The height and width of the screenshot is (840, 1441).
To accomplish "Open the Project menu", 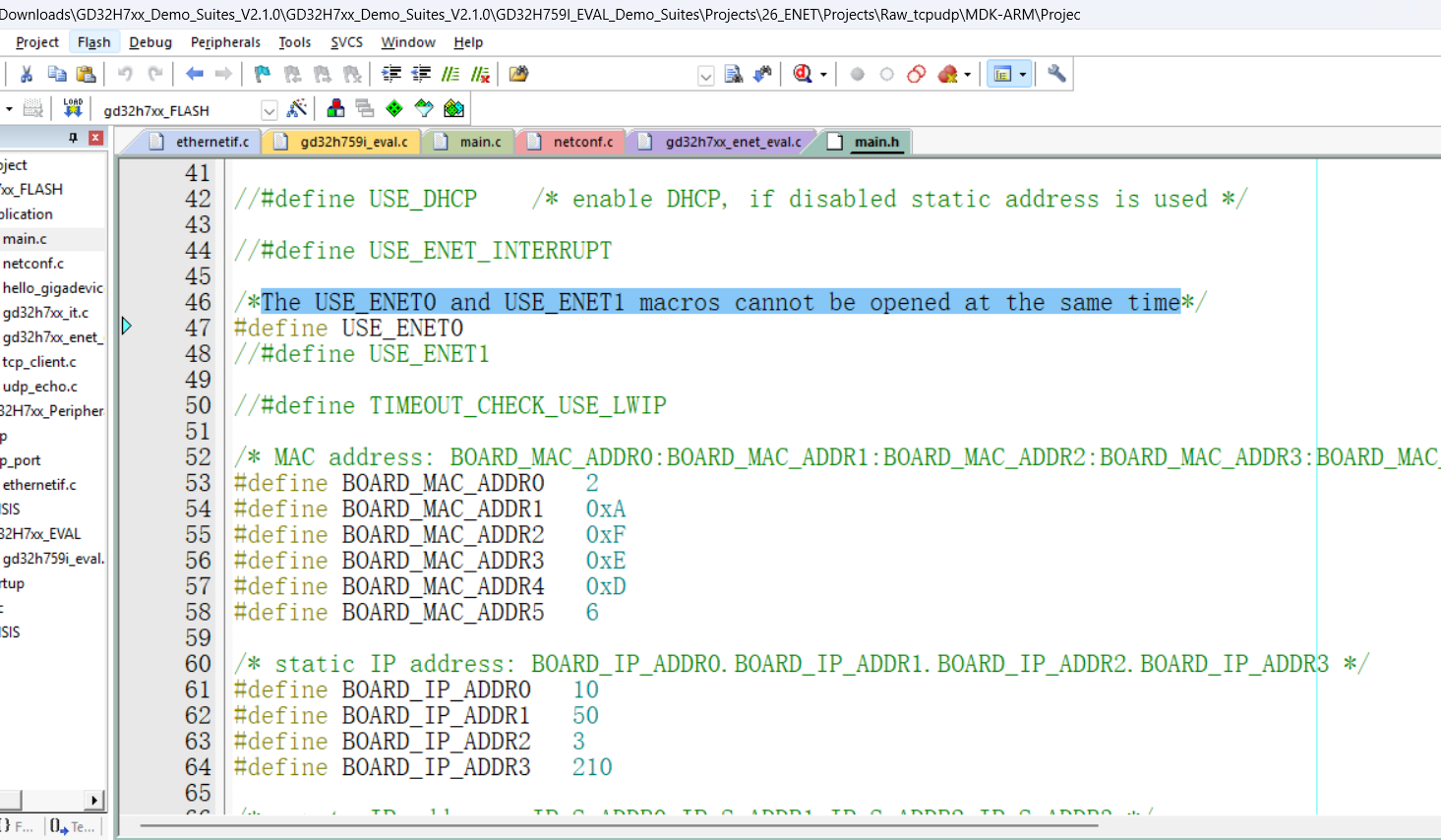I will (37, 42).
